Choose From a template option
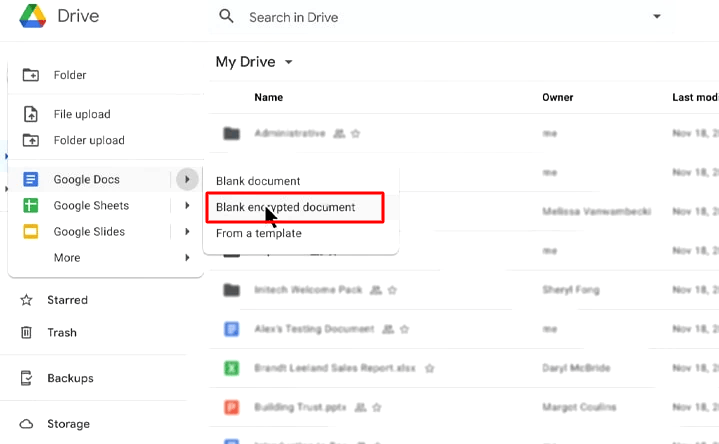Viewport: 719px width, 444px height. tap(258, 233)
